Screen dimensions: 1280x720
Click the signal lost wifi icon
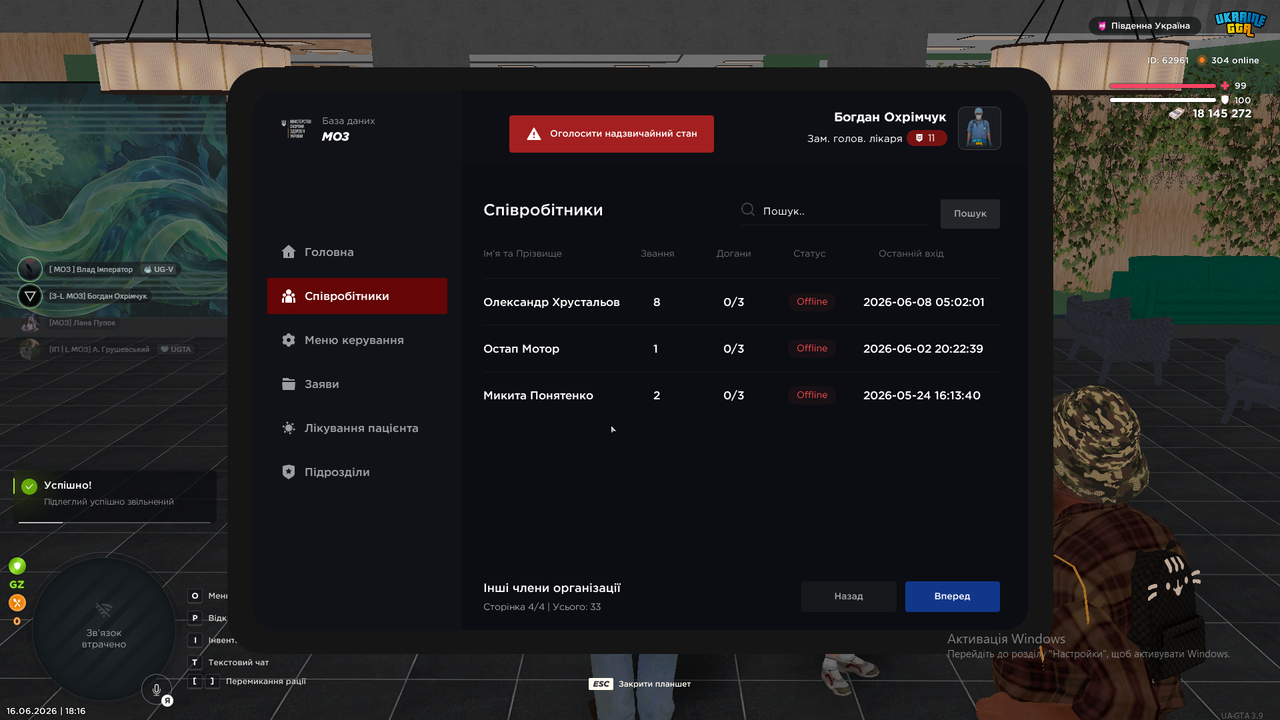point(103,610)
